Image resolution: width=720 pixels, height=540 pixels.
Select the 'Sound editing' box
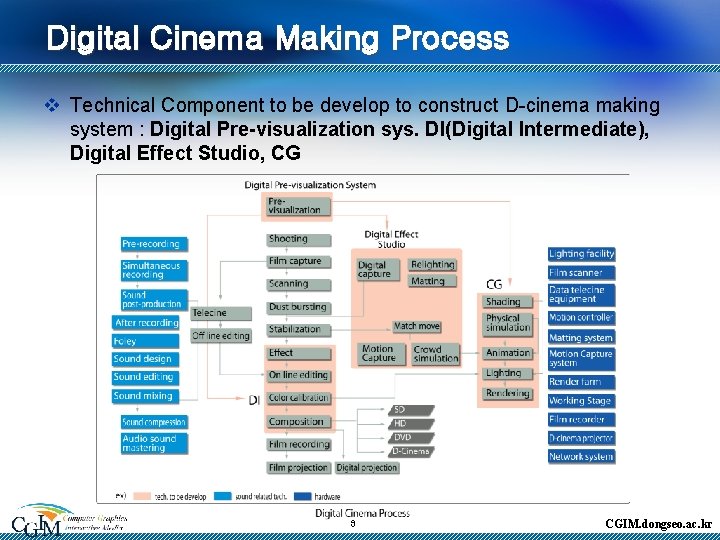146,377
